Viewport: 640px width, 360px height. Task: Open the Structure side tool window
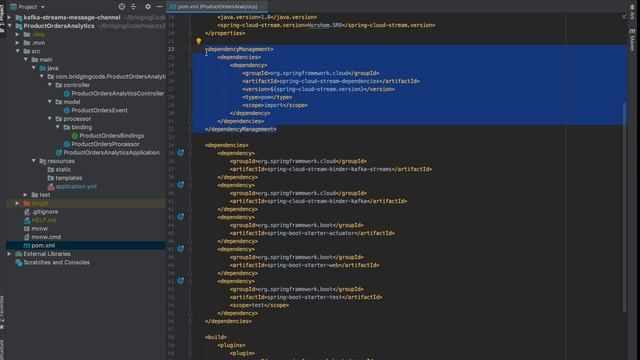2,349
